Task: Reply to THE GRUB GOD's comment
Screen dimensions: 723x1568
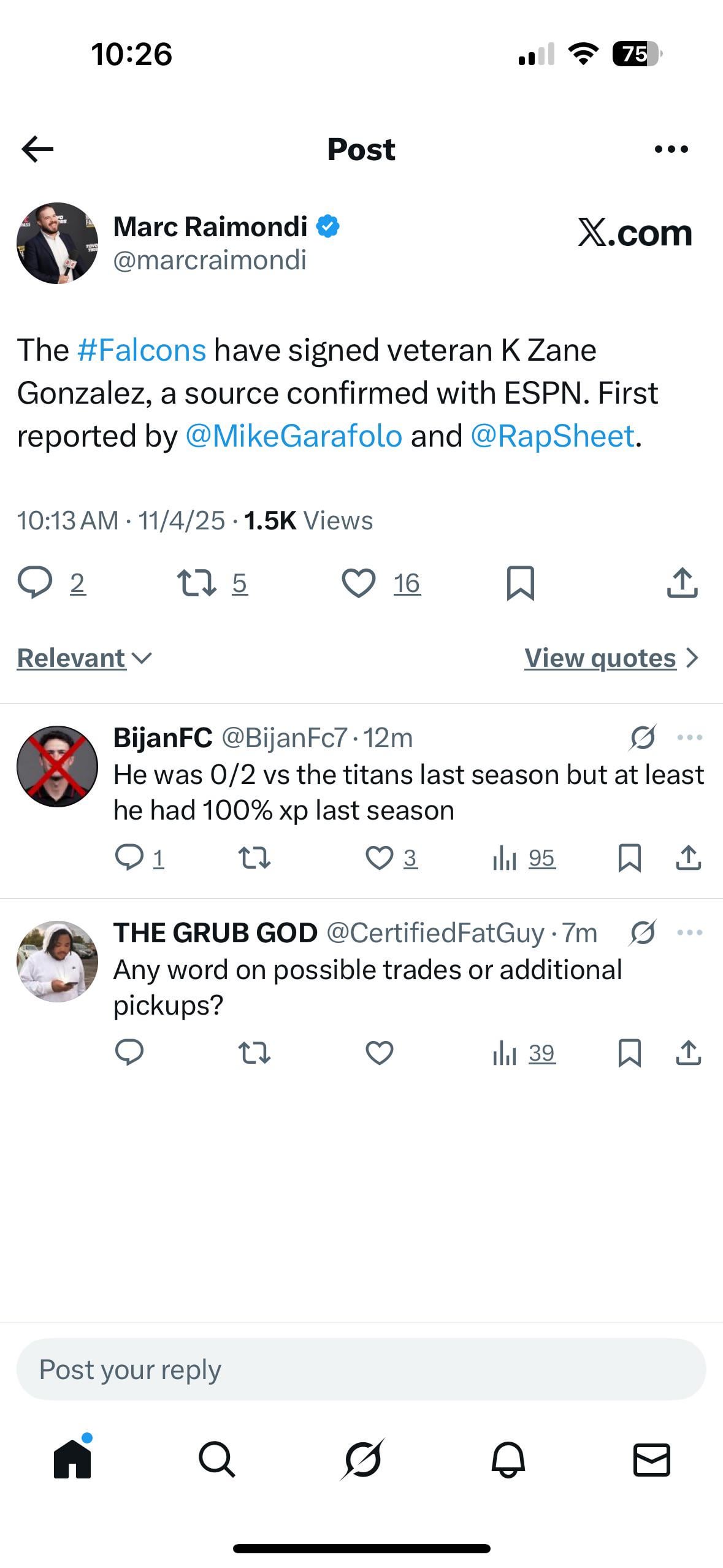Action: pyautogui.click(x=129, y=1053)
